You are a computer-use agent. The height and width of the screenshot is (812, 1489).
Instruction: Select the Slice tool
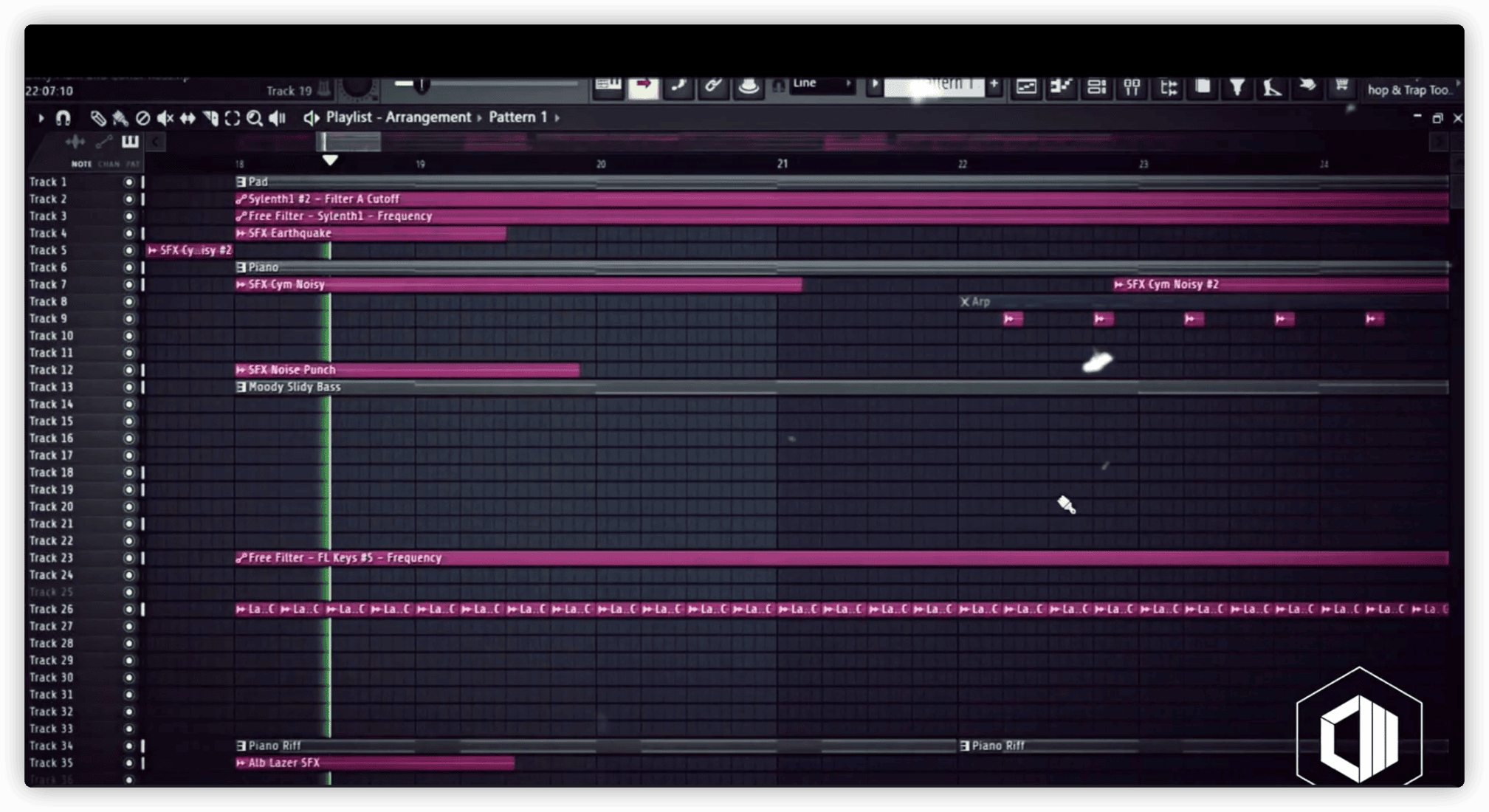pos(210,118)
